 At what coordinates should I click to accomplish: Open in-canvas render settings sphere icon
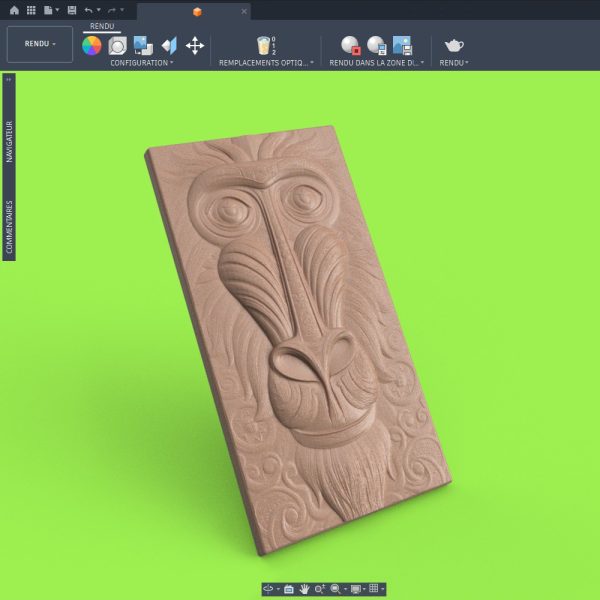(x=377, y=45)
